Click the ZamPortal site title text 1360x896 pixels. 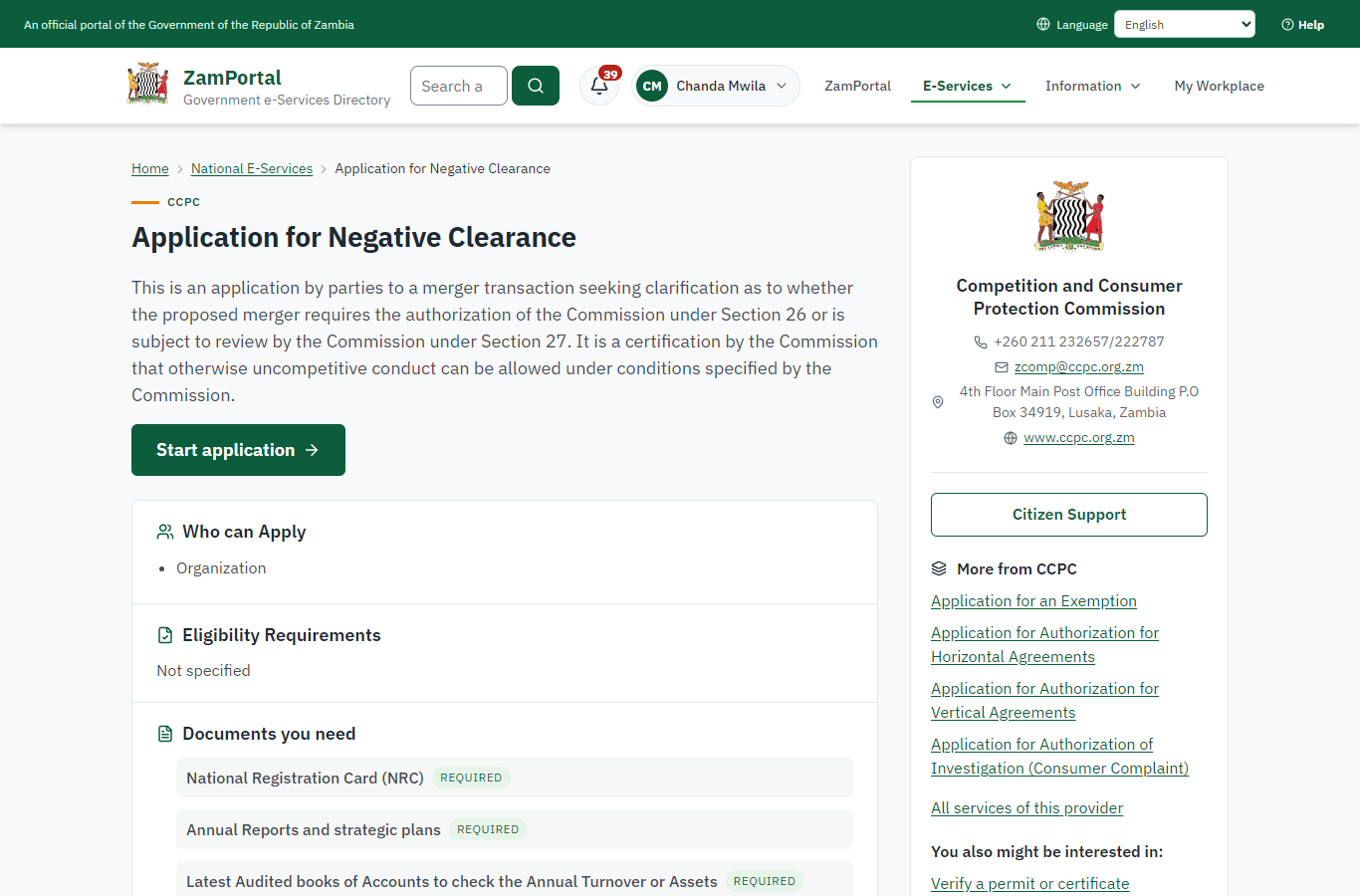232,78
